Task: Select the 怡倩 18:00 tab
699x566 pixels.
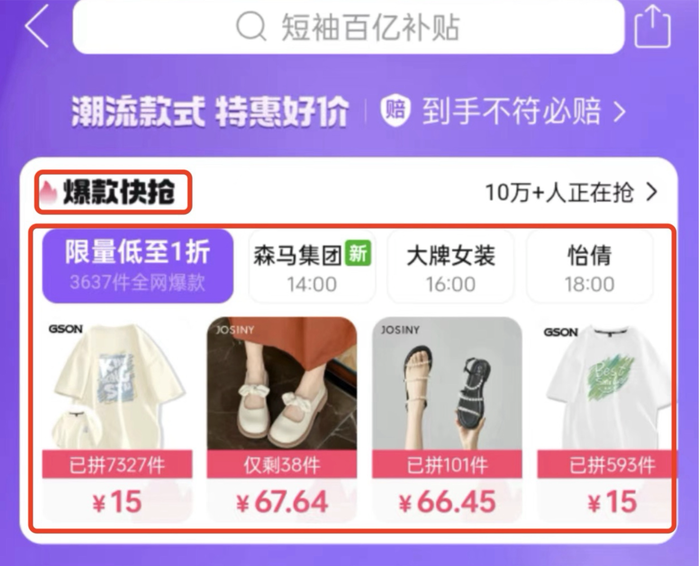Action: pyautogui.click(x=589, y=267)
